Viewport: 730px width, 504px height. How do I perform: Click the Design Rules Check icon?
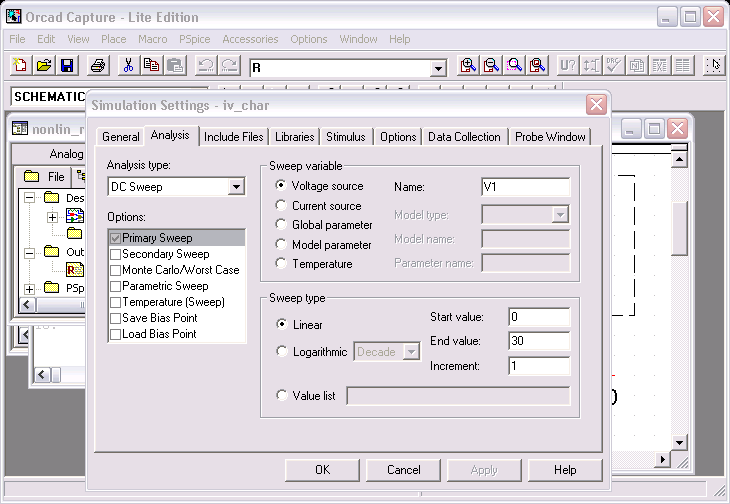pos(614,65)
